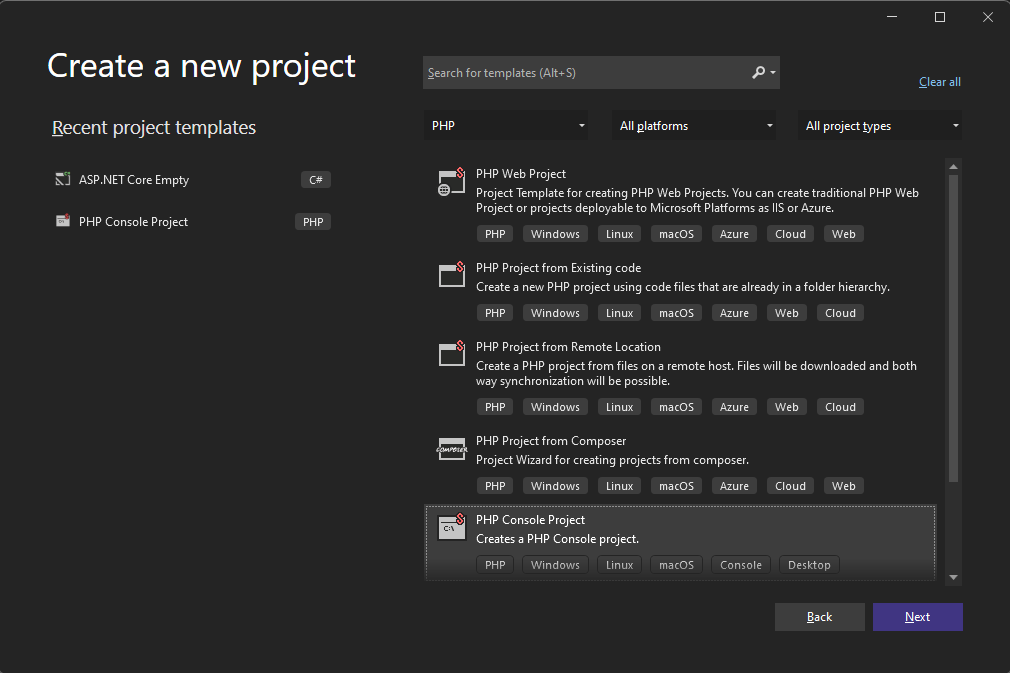The width and height of the screenshot is (1010, 673).
Task: Click the Web tag under PHP Project from Composer
Action: (844, 486)
